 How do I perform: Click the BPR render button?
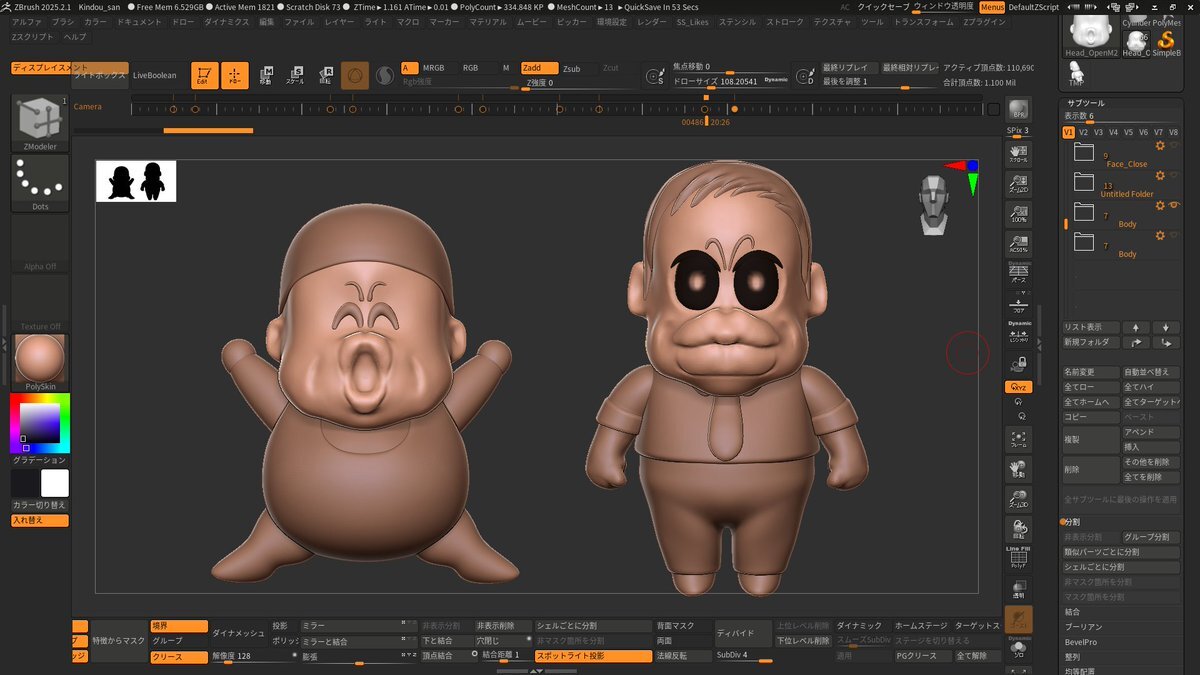tap(1019, 110)
